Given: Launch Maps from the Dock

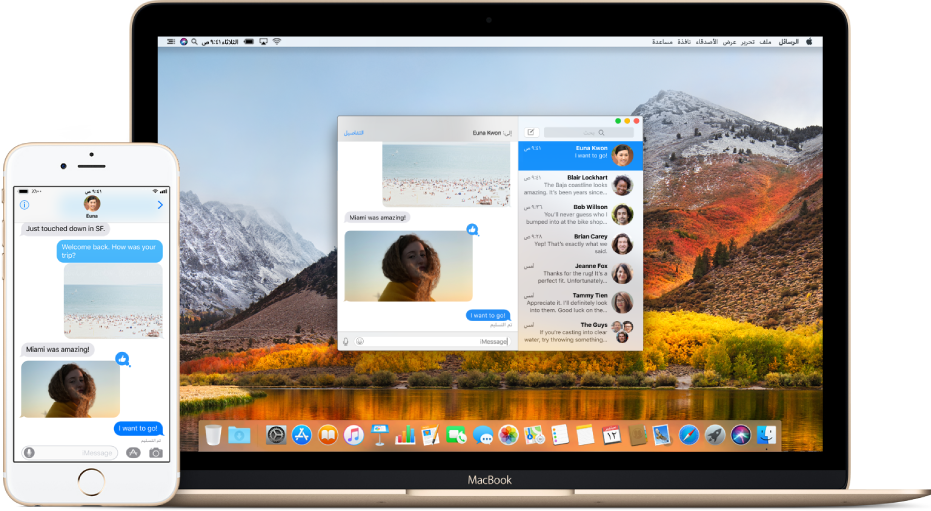Looking at the screenshot, I should pyautogui.click(x=534, y=436).
